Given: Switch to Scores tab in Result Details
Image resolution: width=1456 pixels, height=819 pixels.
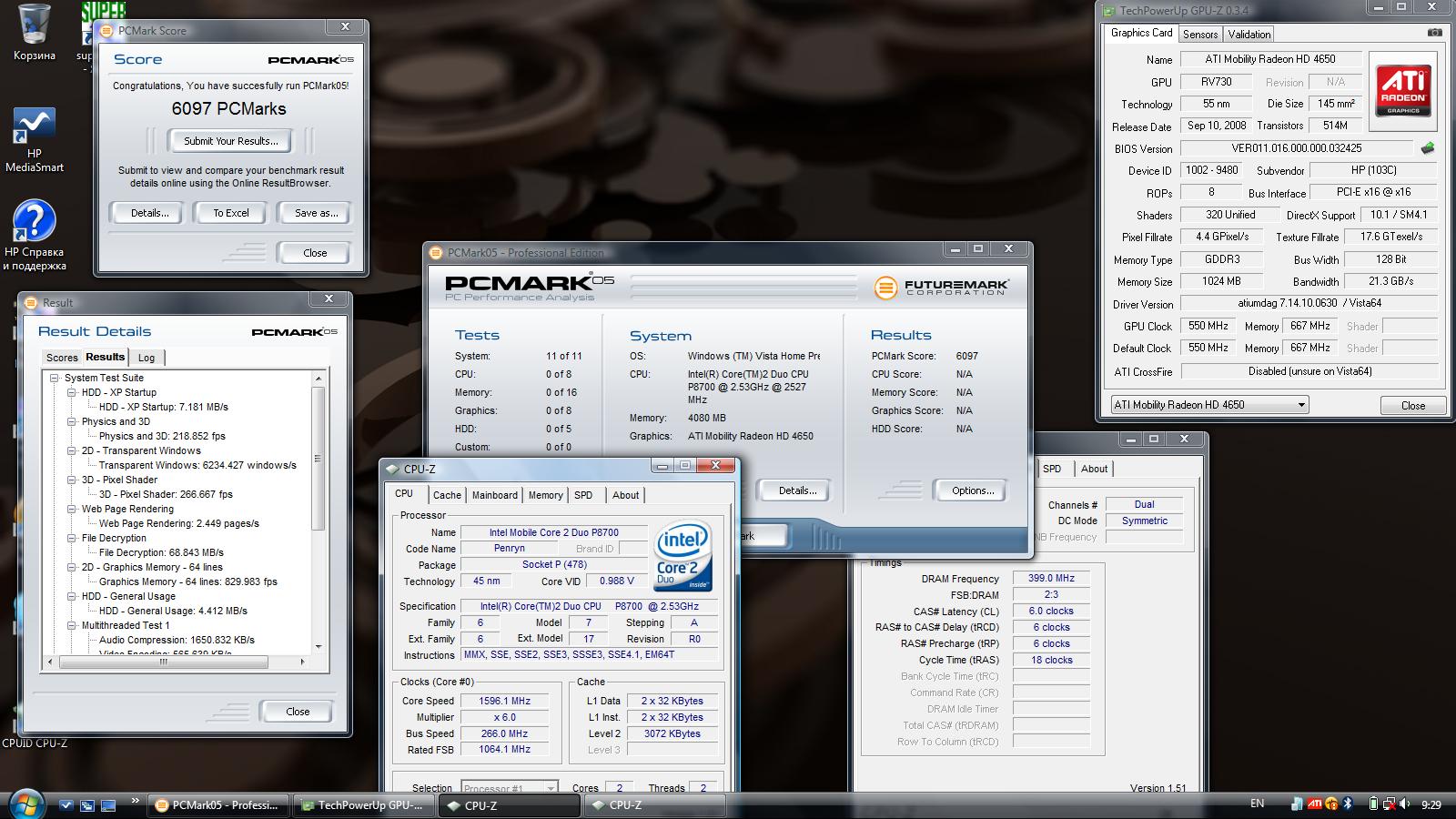Looking at the screenshot, I should click(x=62, y=358).
